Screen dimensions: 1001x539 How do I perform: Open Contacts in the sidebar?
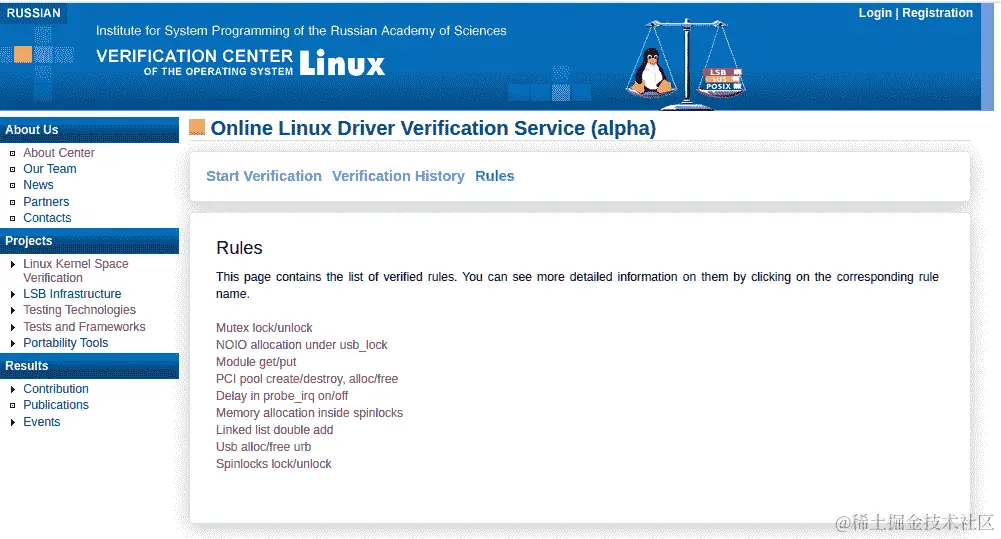[47, 218]
